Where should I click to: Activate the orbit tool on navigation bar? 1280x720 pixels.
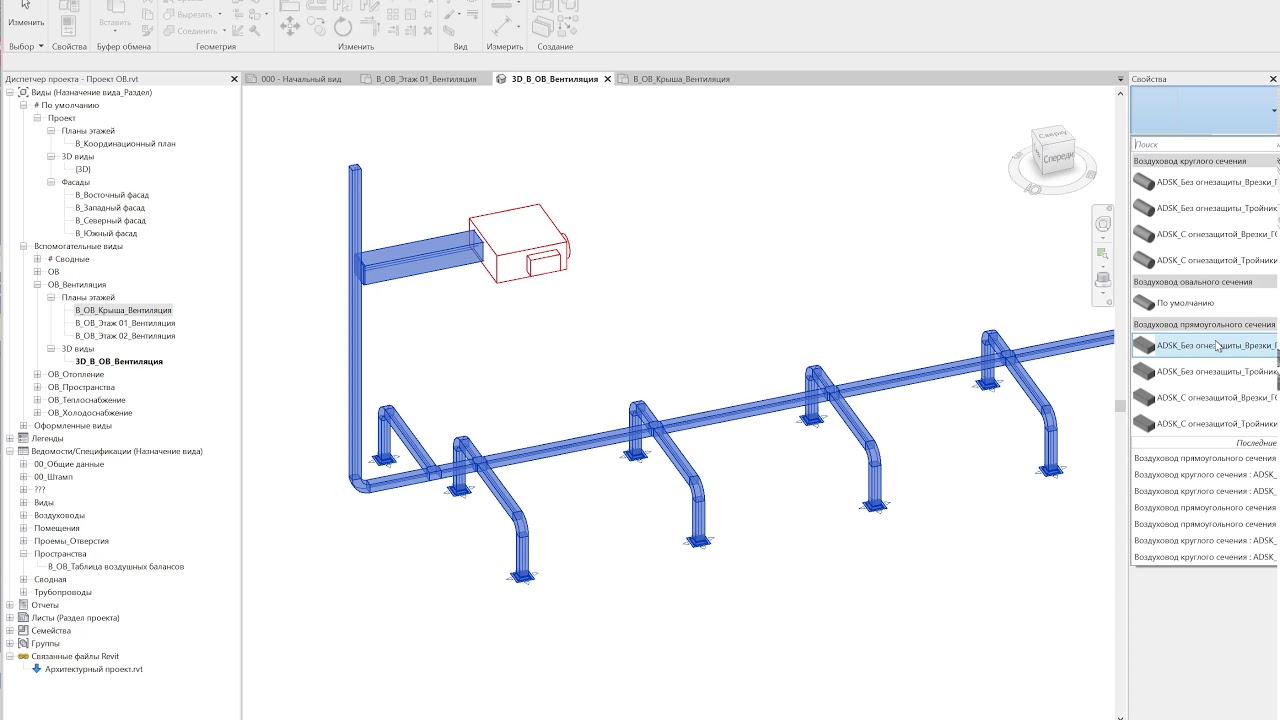pos(1103,280)
